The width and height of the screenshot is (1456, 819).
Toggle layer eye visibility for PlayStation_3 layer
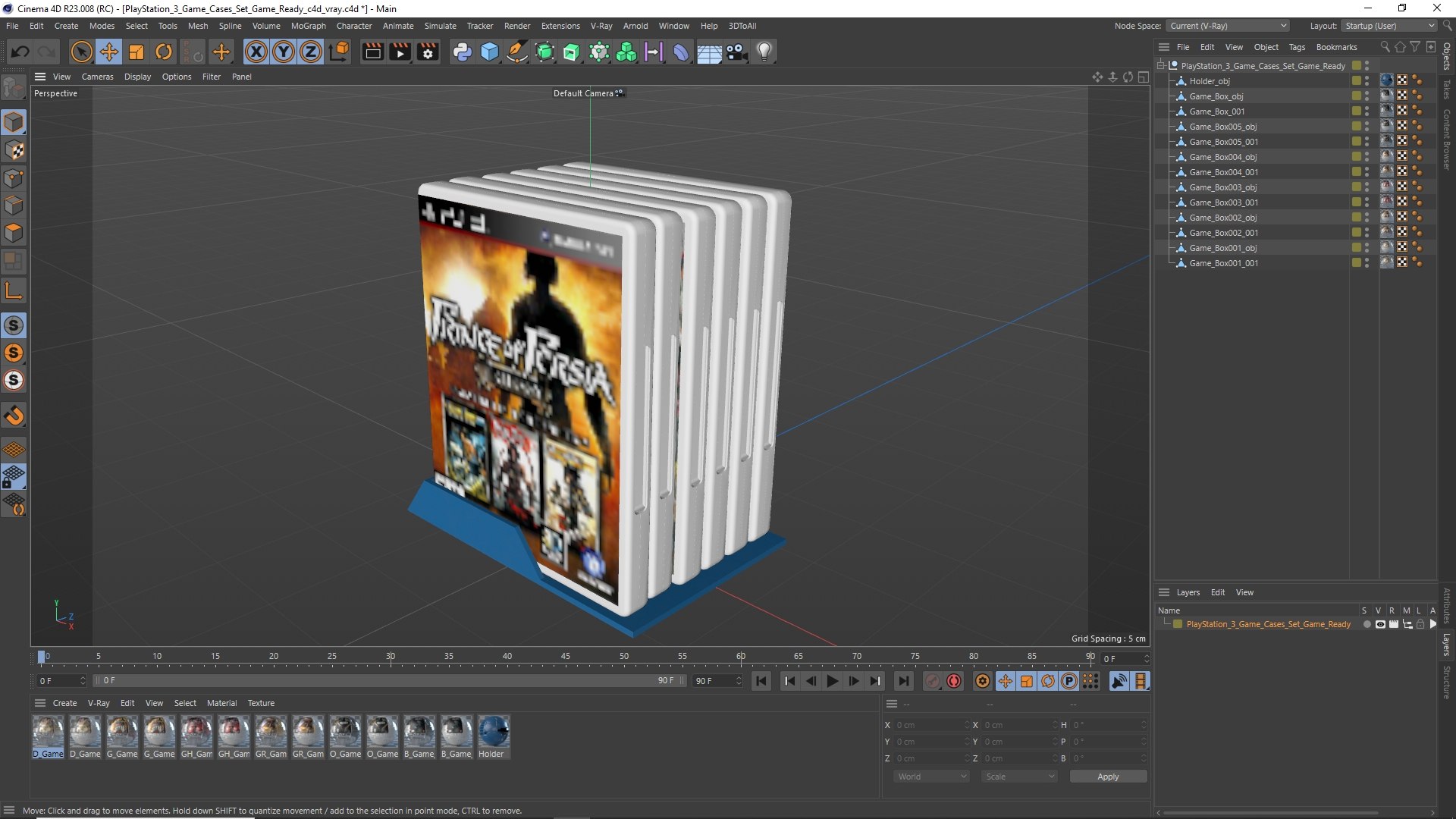(x=1380, y=625)
